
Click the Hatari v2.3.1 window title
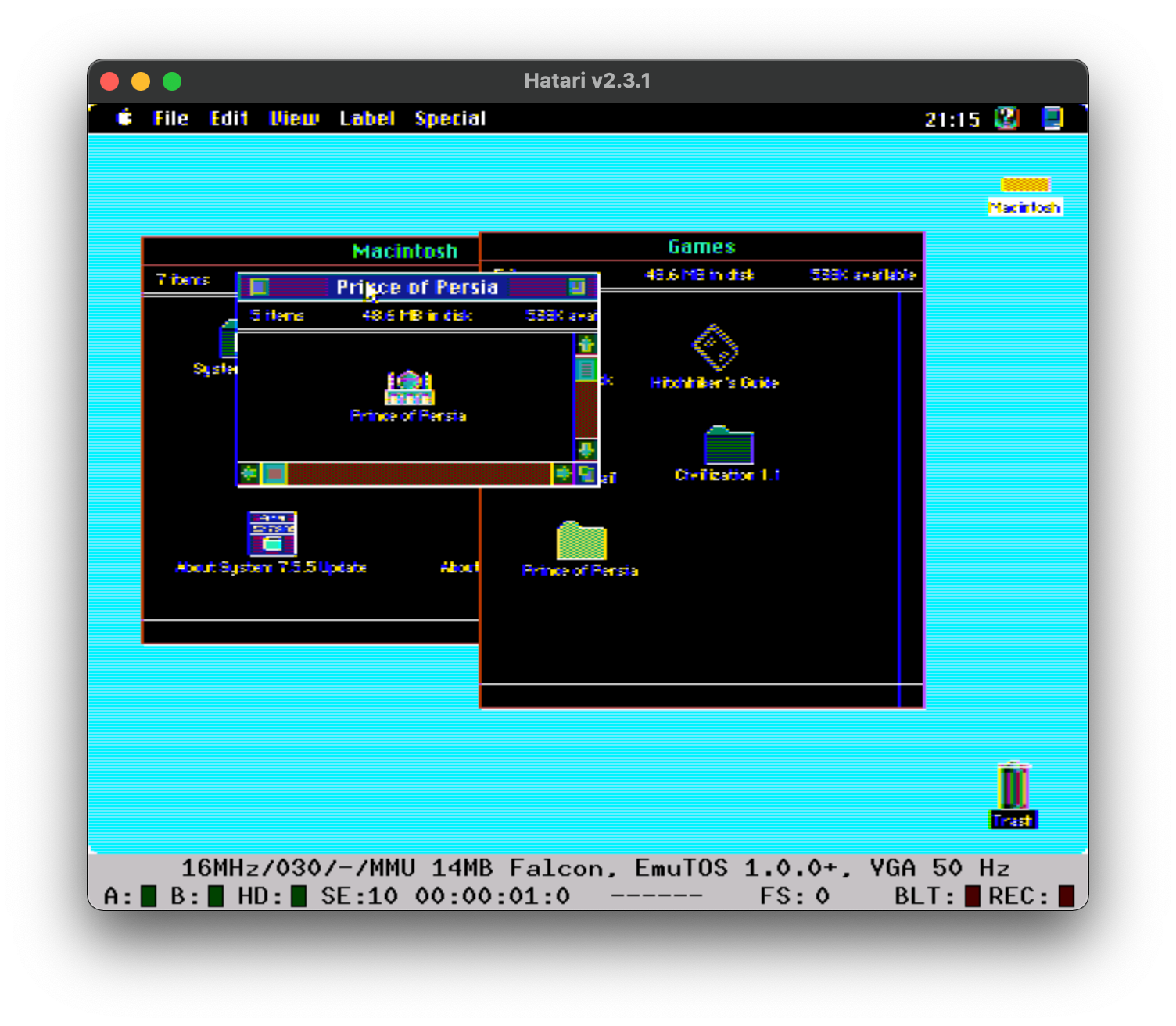(587, 81)
